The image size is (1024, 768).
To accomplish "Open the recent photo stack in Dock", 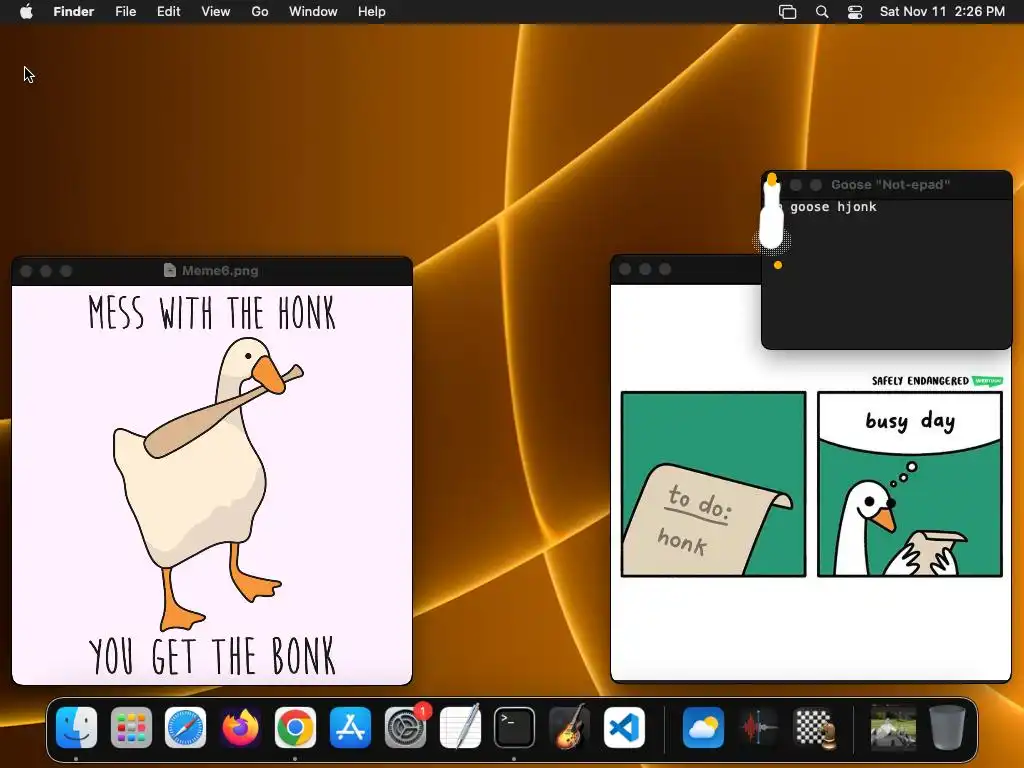I will coord(893,727).
